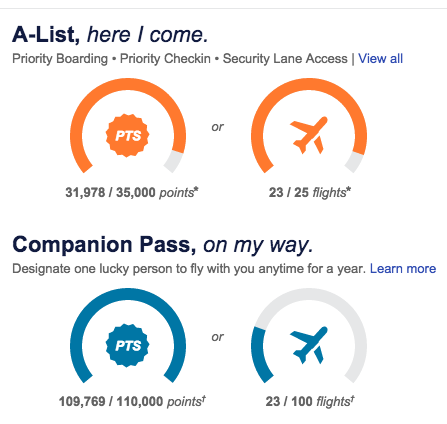Click the 23 / 25 flights label

coord(310,193)
